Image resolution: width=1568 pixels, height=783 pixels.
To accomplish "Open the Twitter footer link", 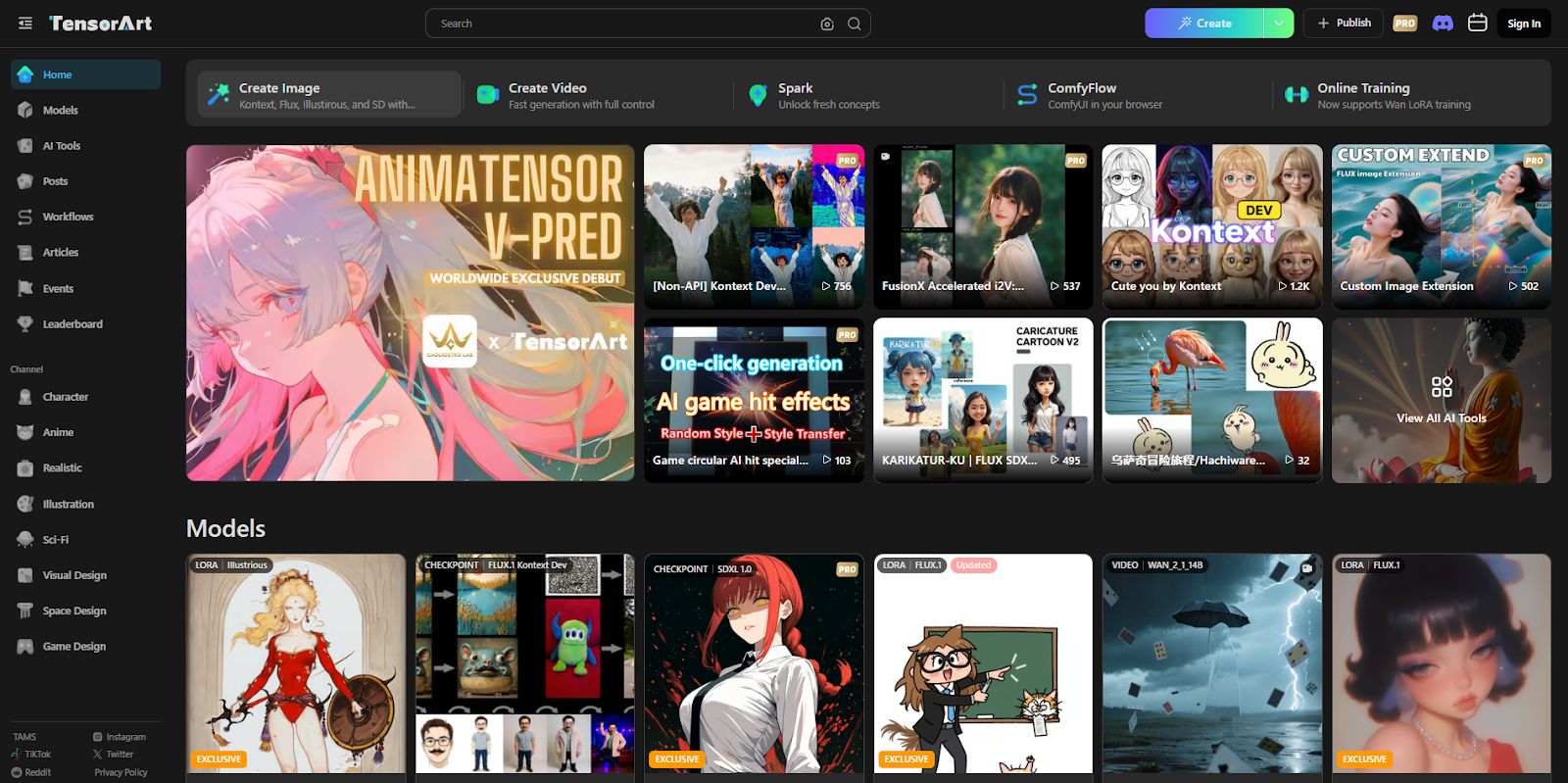I will [x=114, y=755].
